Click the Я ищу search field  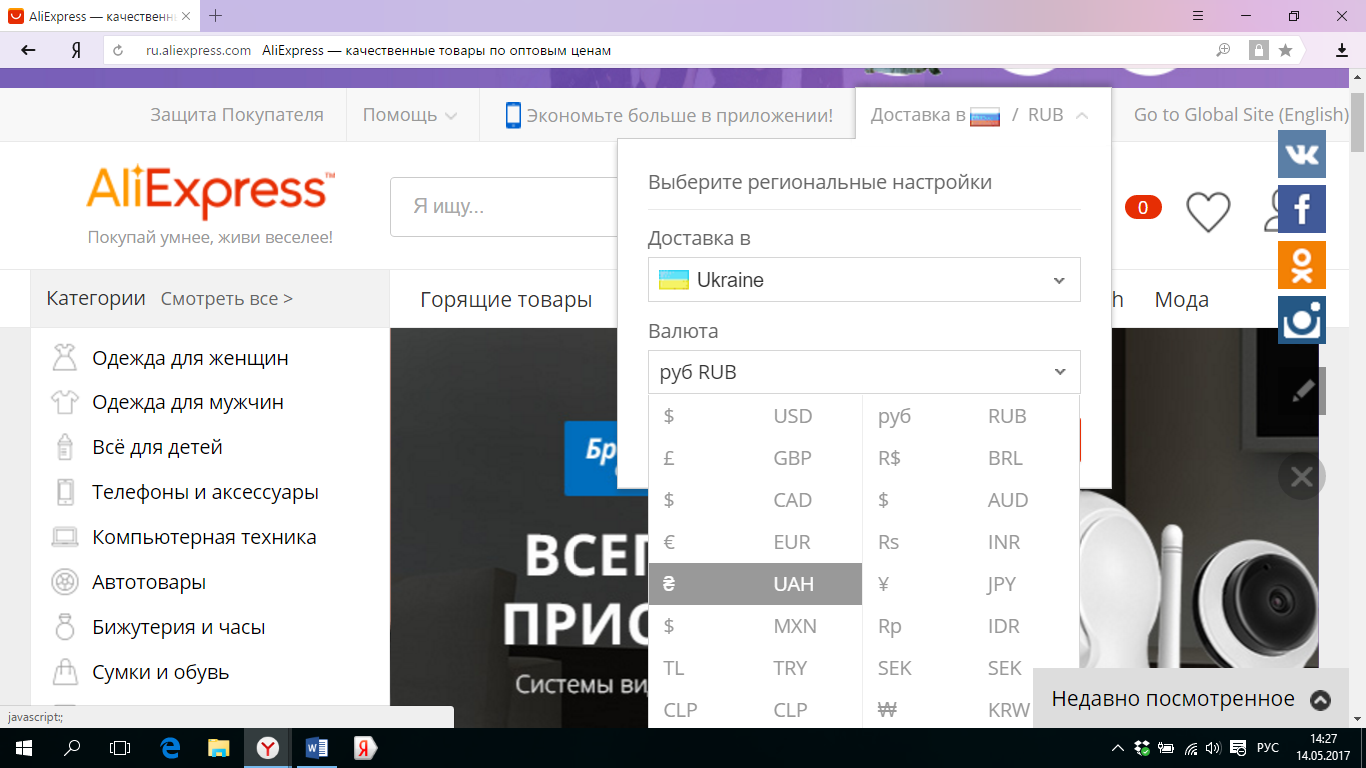click(504, 207)
